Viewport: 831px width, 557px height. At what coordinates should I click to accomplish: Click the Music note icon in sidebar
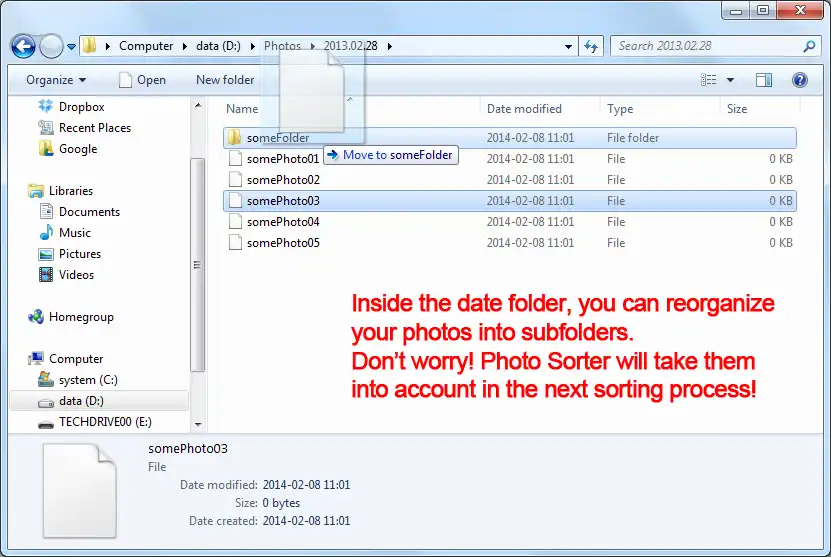pyautogui.click(x=46, y=233)
